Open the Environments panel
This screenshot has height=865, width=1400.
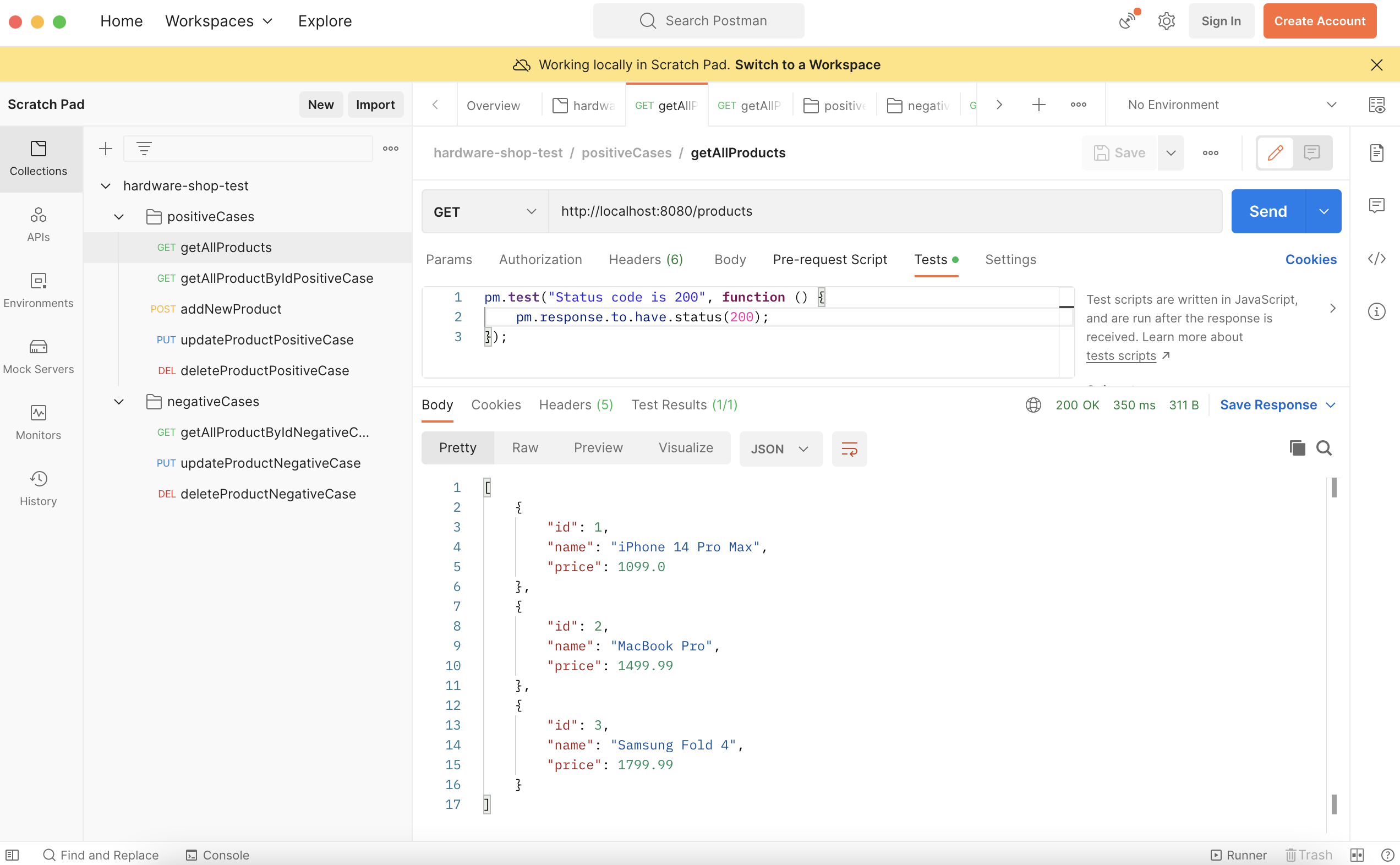click(38, 289)
